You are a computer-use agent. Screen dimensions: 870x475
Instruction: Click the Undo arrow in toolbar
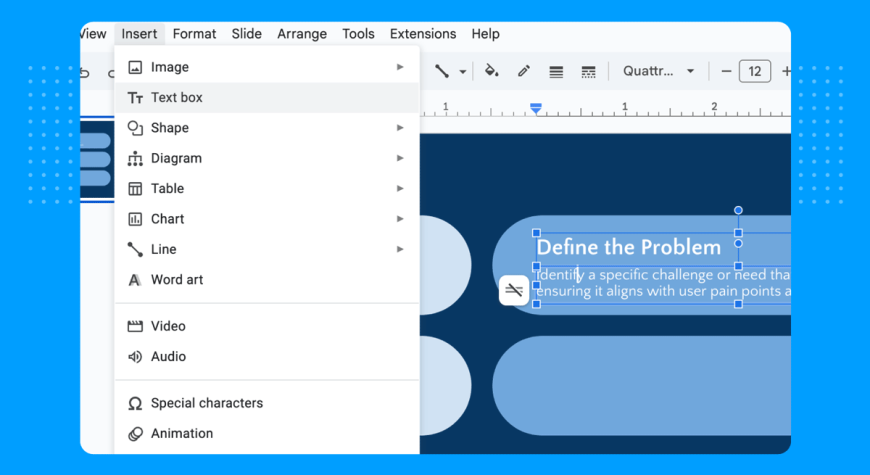[x=85, y=73]
